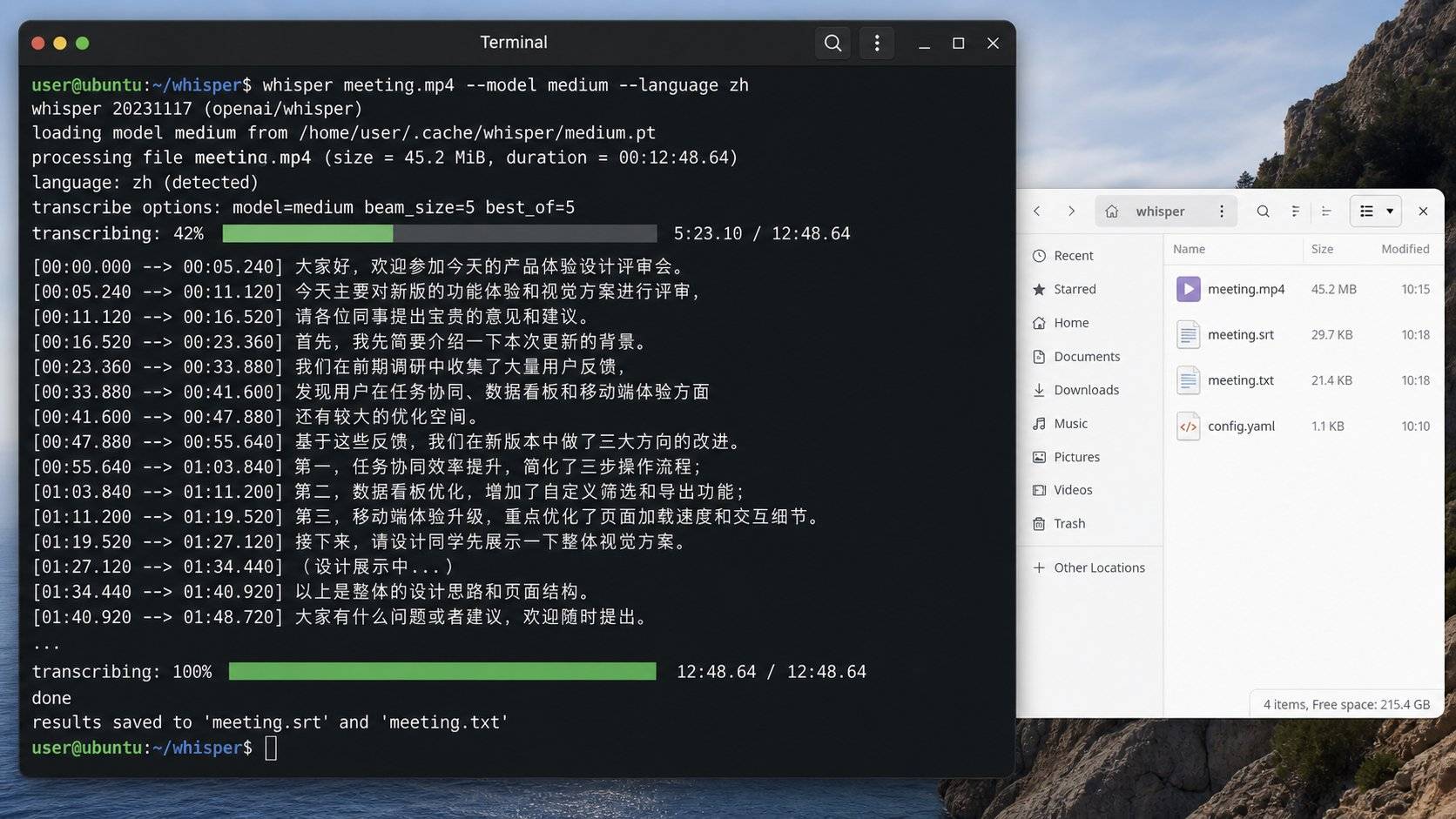The height and width of the screenshot is (819, 1456).
Task: Go forward in the Files window
Action: coord(1071,211)
